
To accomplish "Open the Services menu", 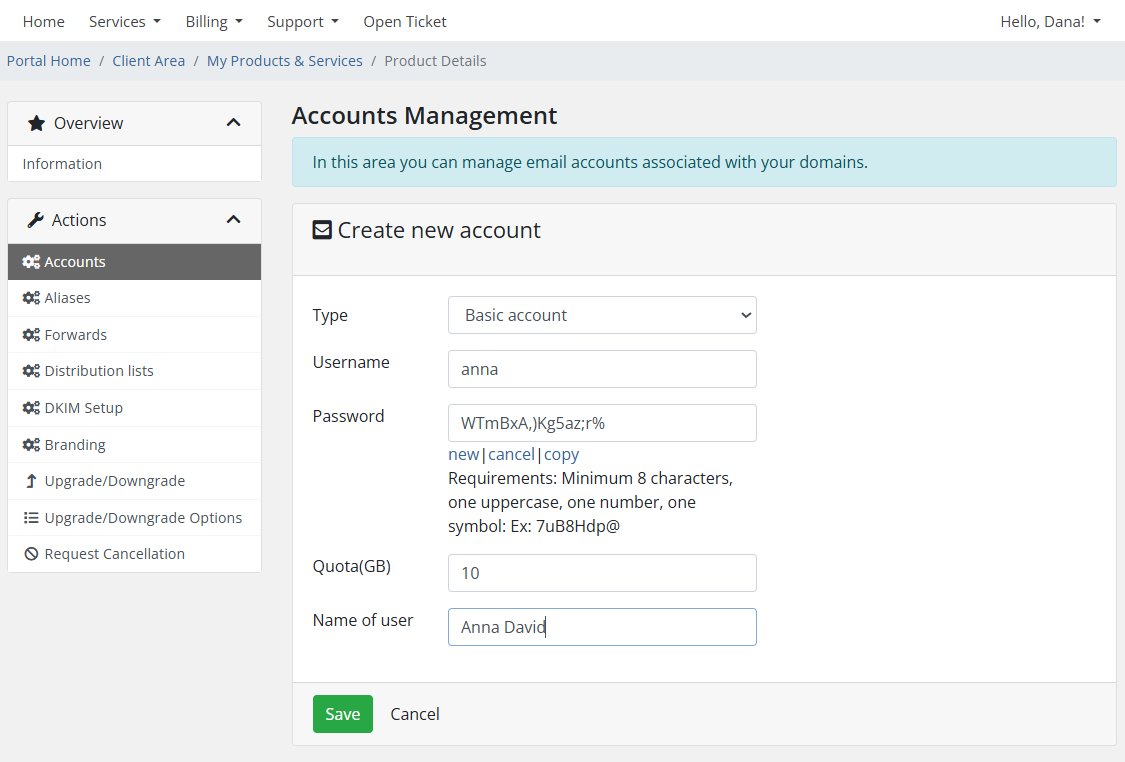I will [x=124, y=21].
